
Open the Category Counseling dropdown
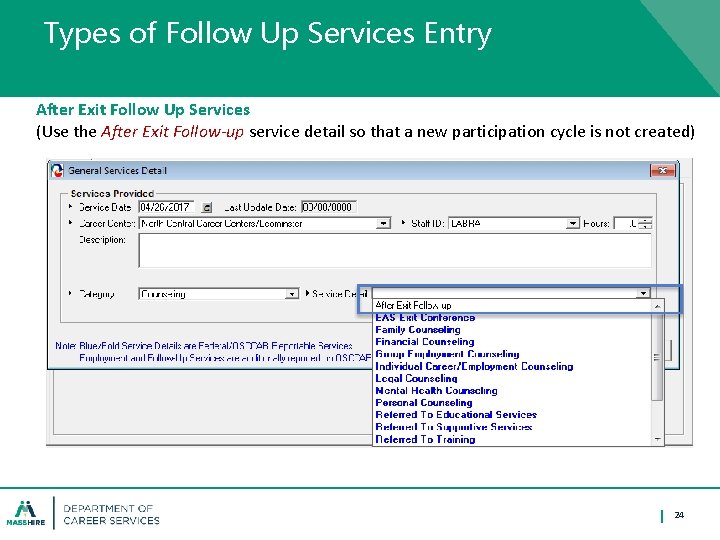[x=292, y=294]
